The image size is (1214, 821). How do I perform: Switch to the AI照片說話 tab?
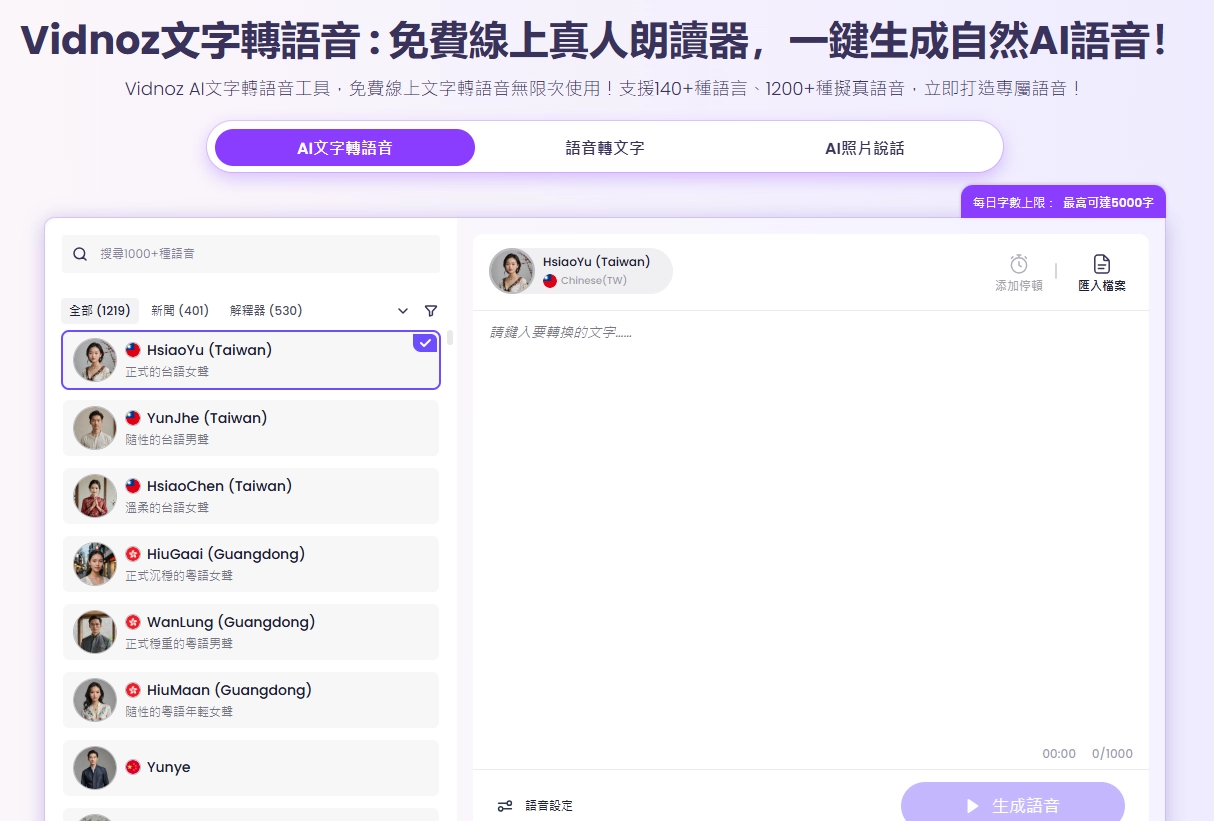pyautogui.click(x=864, y=148)
